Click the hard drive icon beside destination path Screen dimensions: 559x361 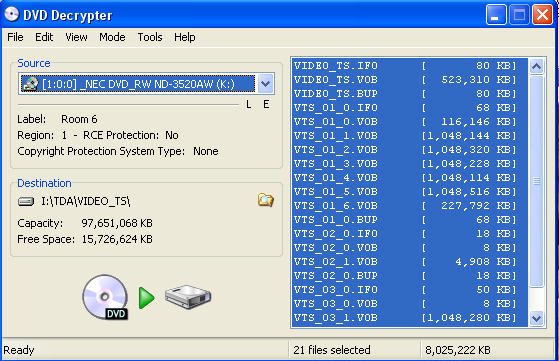click(x=26, y=201)
